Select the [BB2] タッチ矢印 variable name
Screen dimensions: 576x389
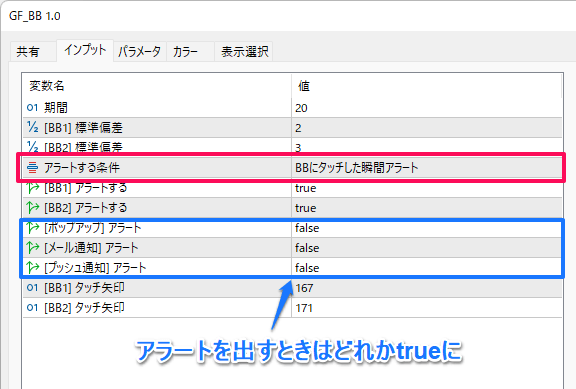pyautogui.click(x=84, y=308)
